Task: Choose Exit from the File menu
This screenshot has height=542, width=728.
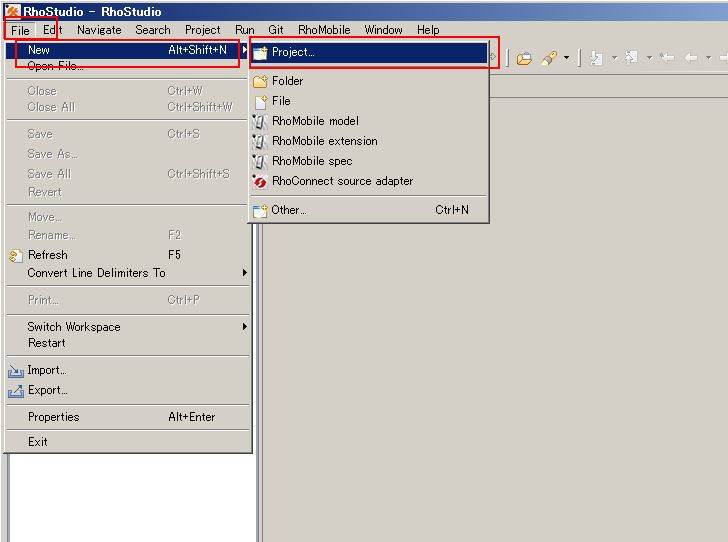Action: [x=127, y=442]
